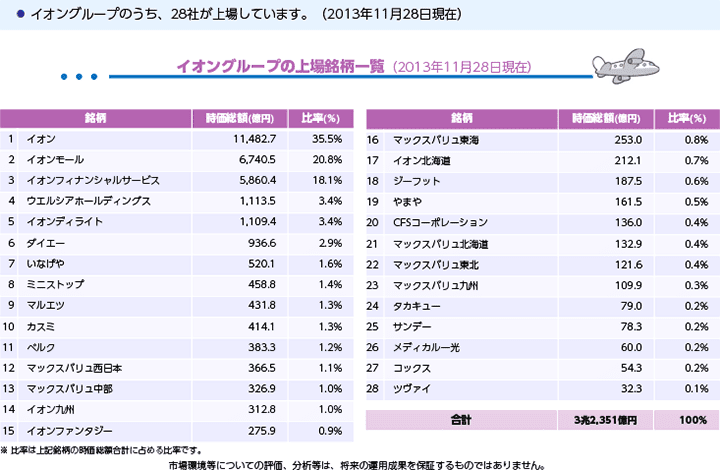
Task: Click the value '1,113.5'
Action: coord(257,201)
